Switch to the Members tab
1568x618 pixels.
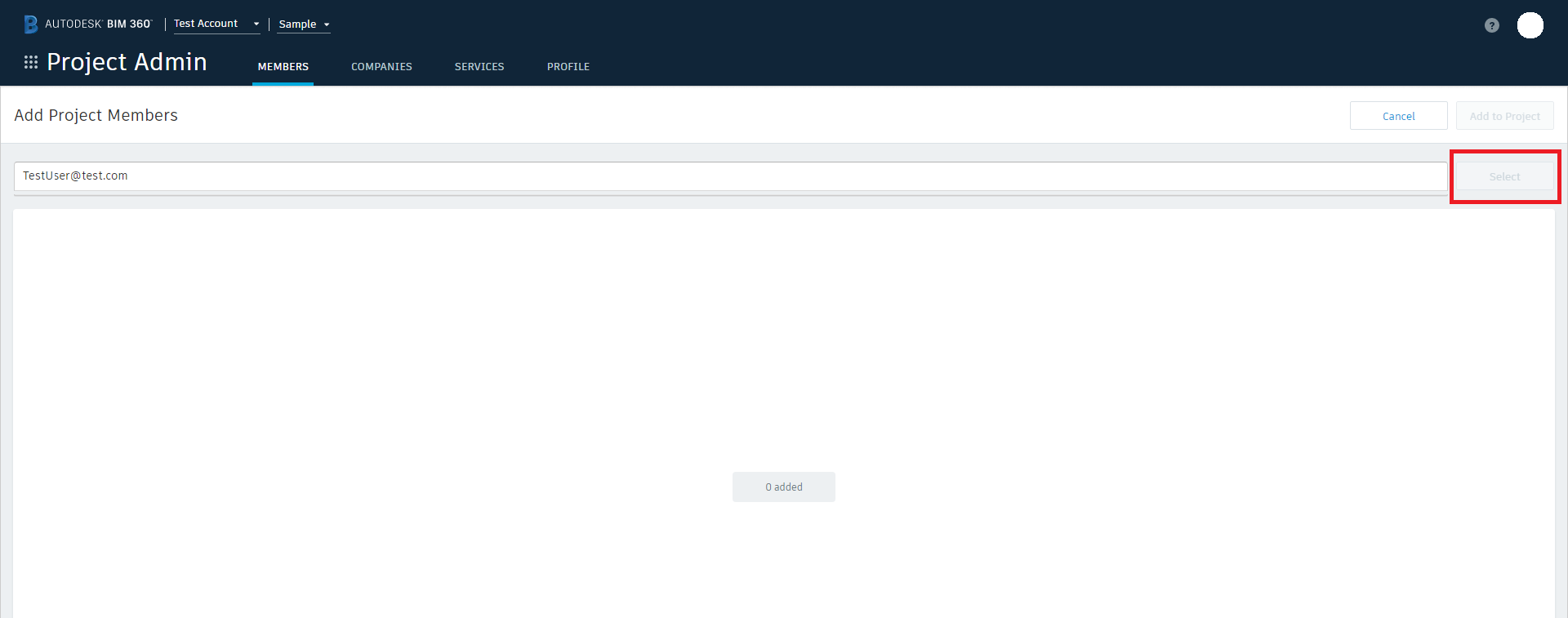[x=283, y=67]
